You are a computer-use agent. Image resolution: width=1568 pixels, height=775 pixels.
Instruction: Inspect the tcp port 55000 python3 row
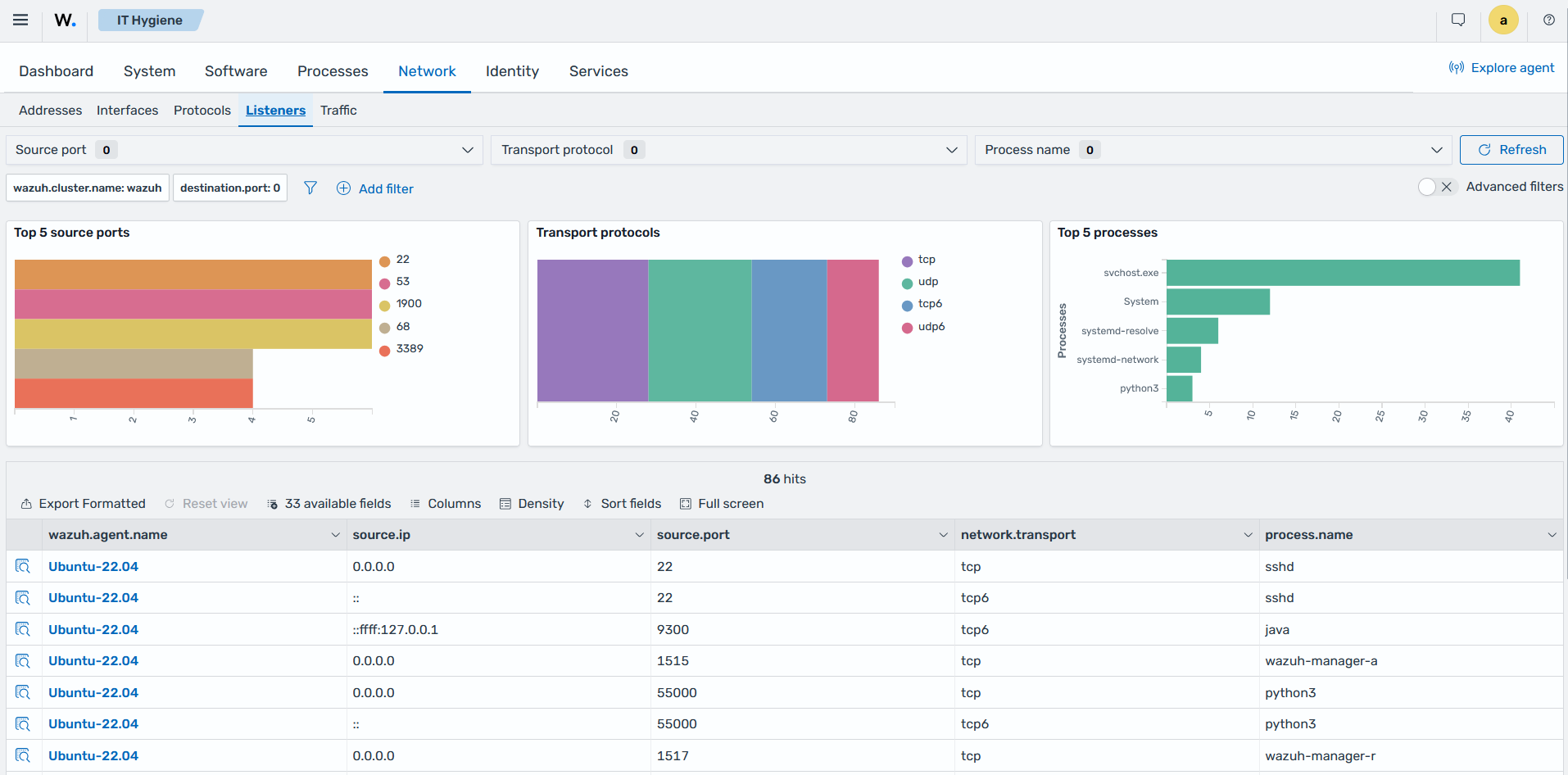pyautogui.click(x=23, y=692)
